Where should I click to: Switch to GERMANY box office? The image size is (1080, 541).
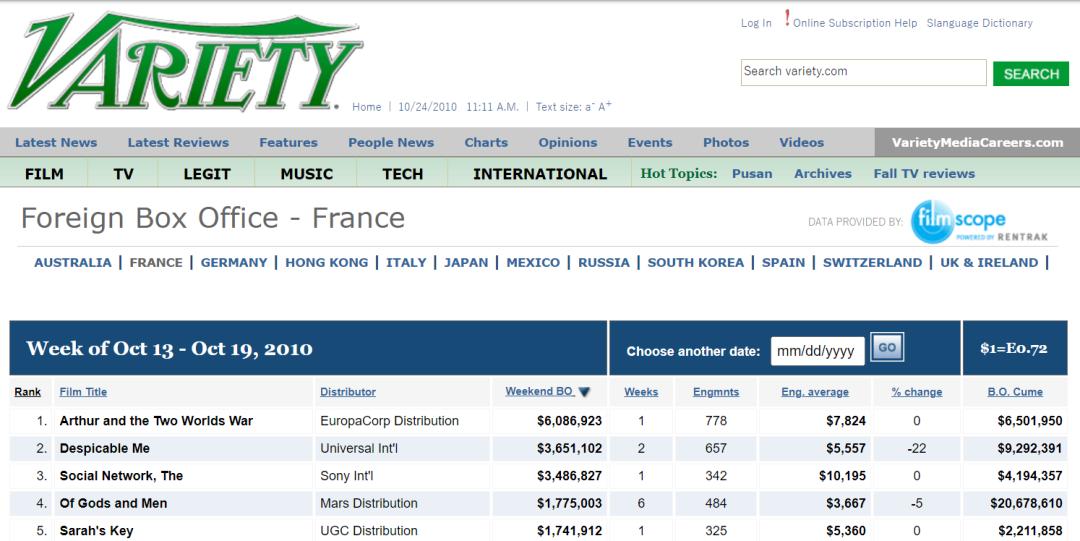point(234,263)
